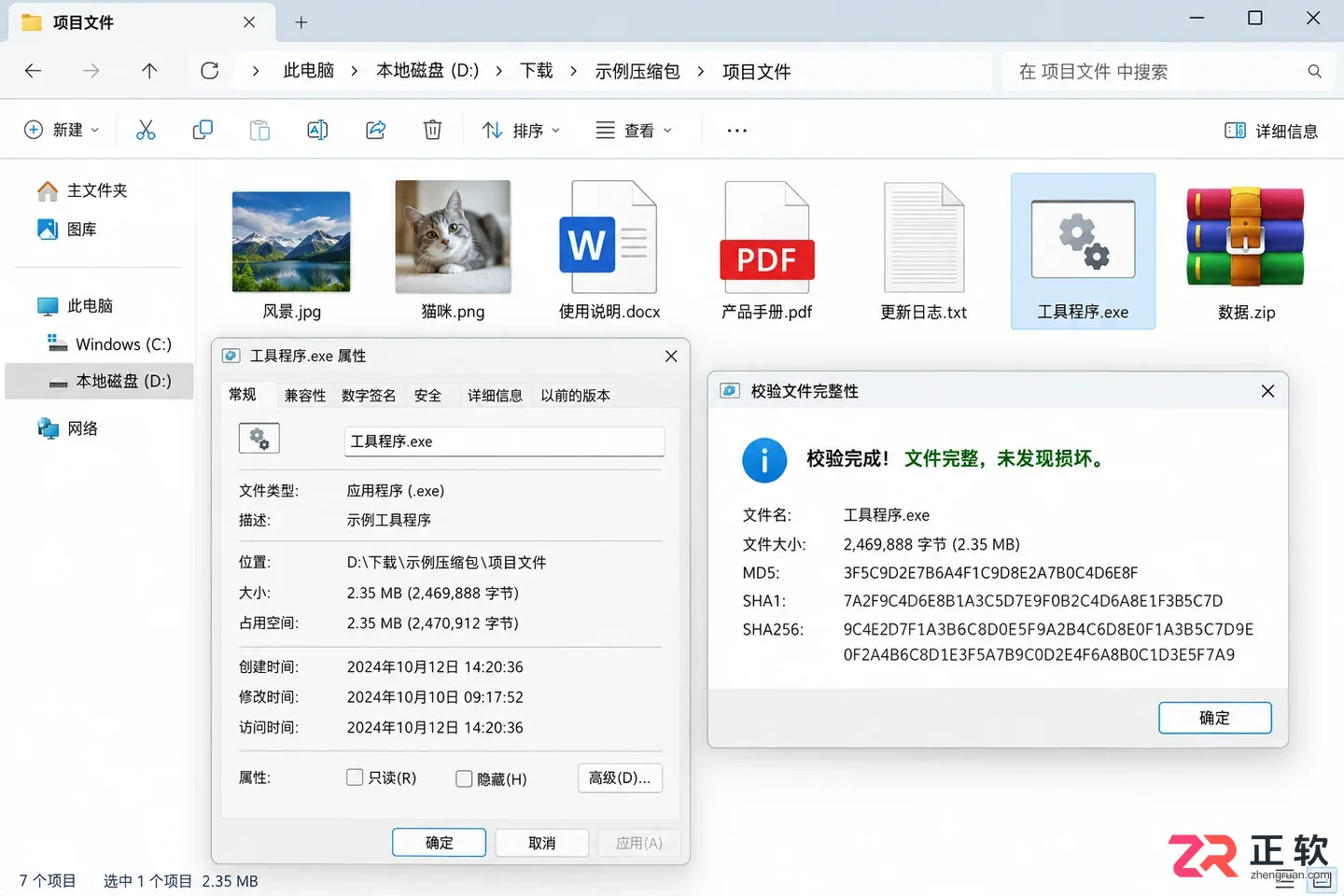Viewport: 1344px width, 896px height.
Task: Open the 排序 sort dropdown
Action: coord(521,131)
